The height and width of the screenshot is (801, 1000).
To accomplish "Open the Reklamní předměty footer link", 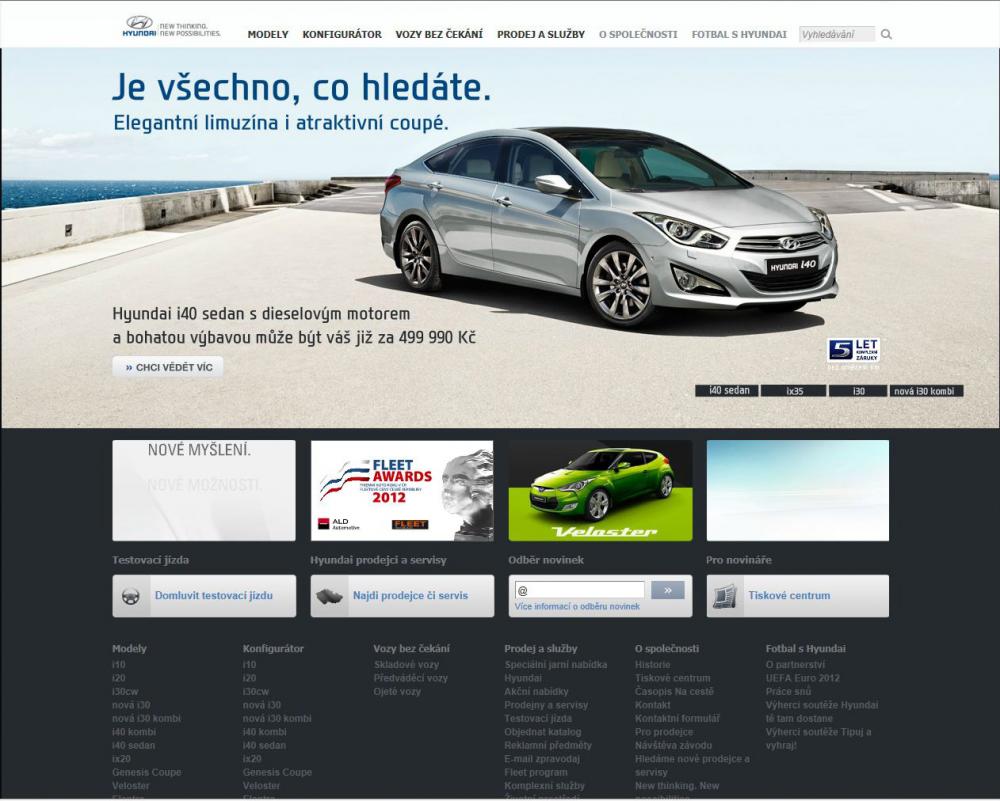I will tap(548, 745).
